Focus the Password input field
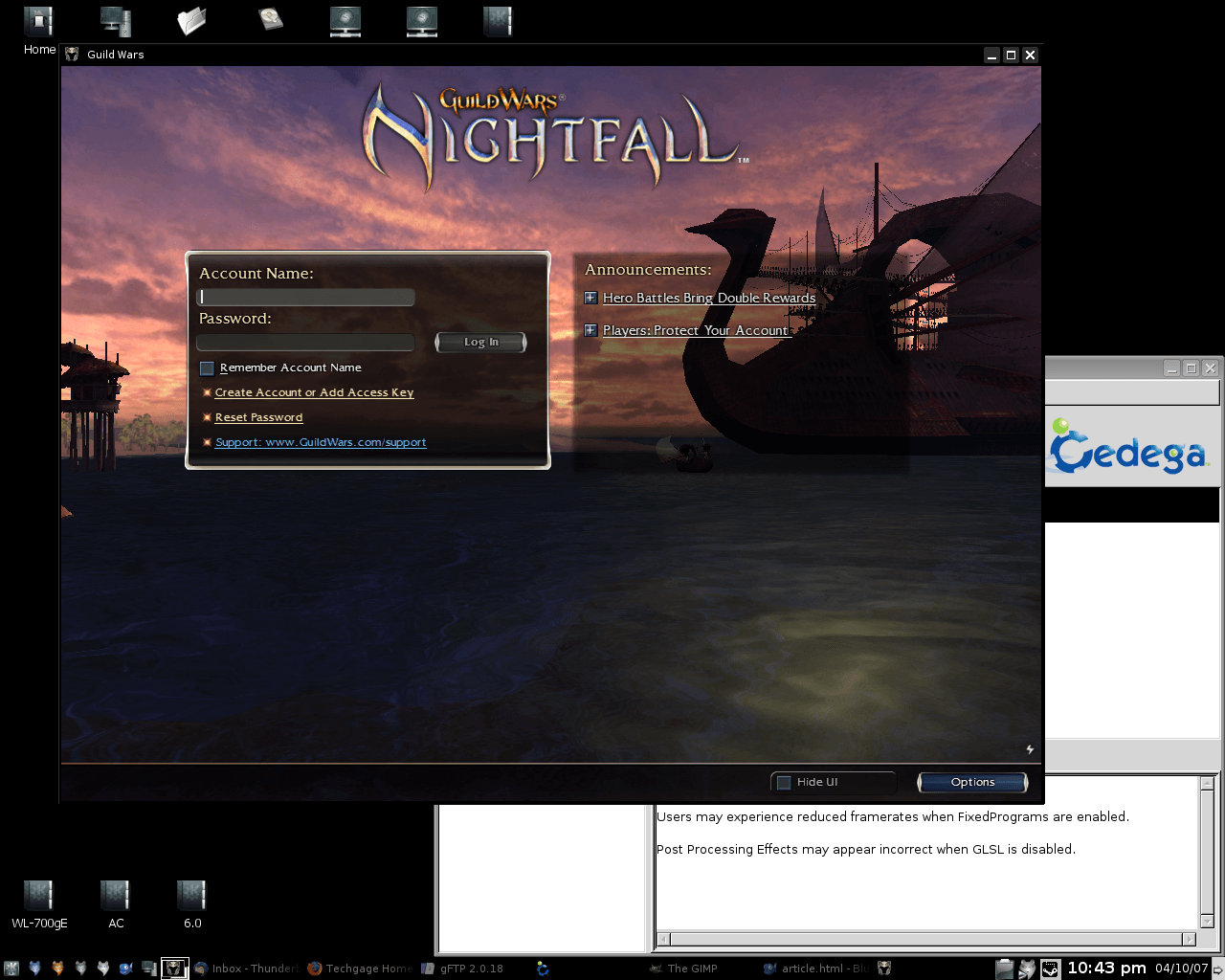Image resolution: width=1225 pixels, height=980 pixels. (x=305, y=343)
